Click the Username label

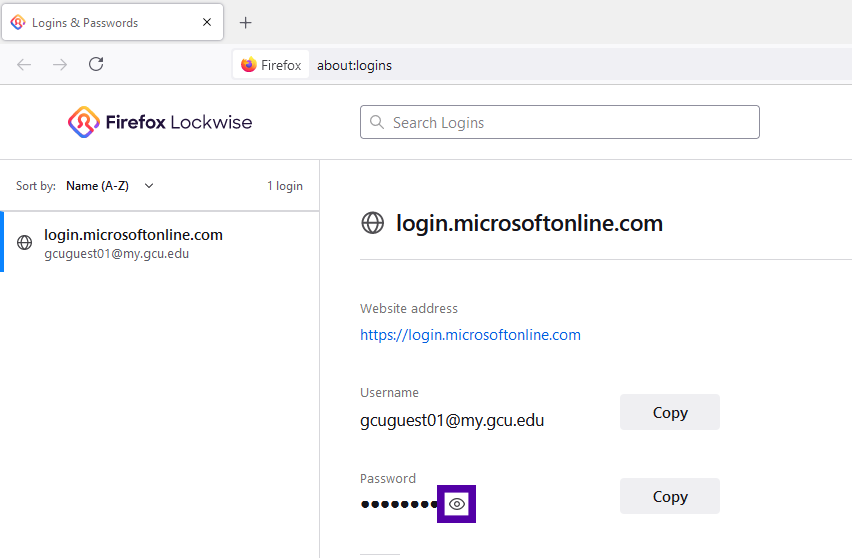tap(389, 392)
